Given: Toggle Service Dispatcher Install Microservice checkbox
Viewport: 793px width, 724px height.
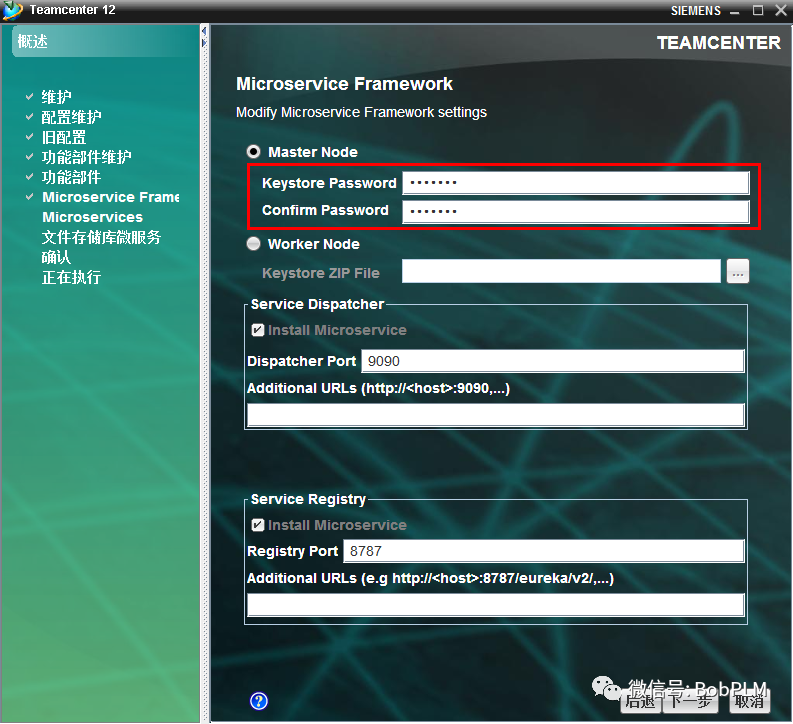Looking at the screenshot, I should tap(257, 330).
